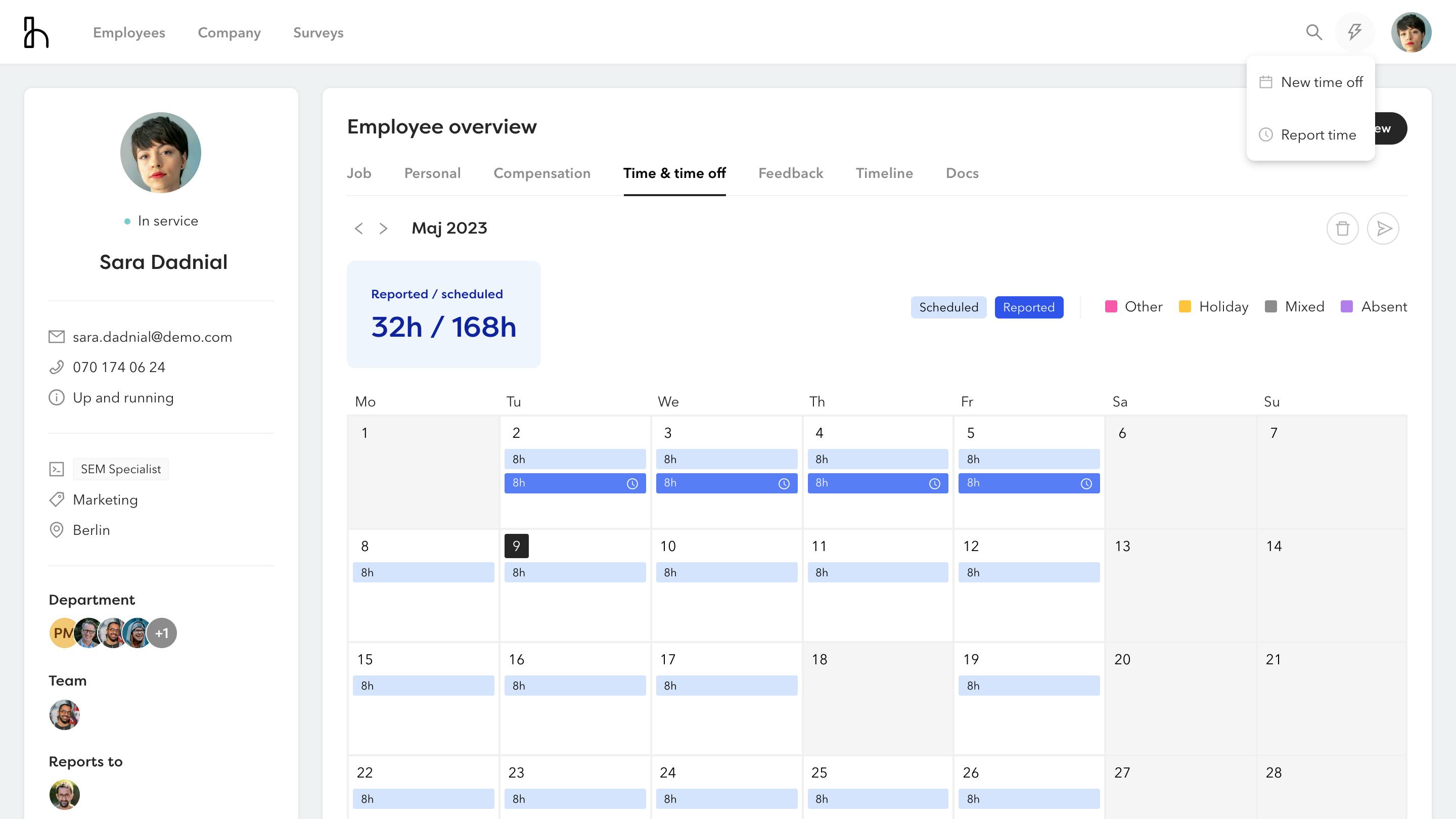
Task: Go to the next month with right chevron
Action: [383, 229]
